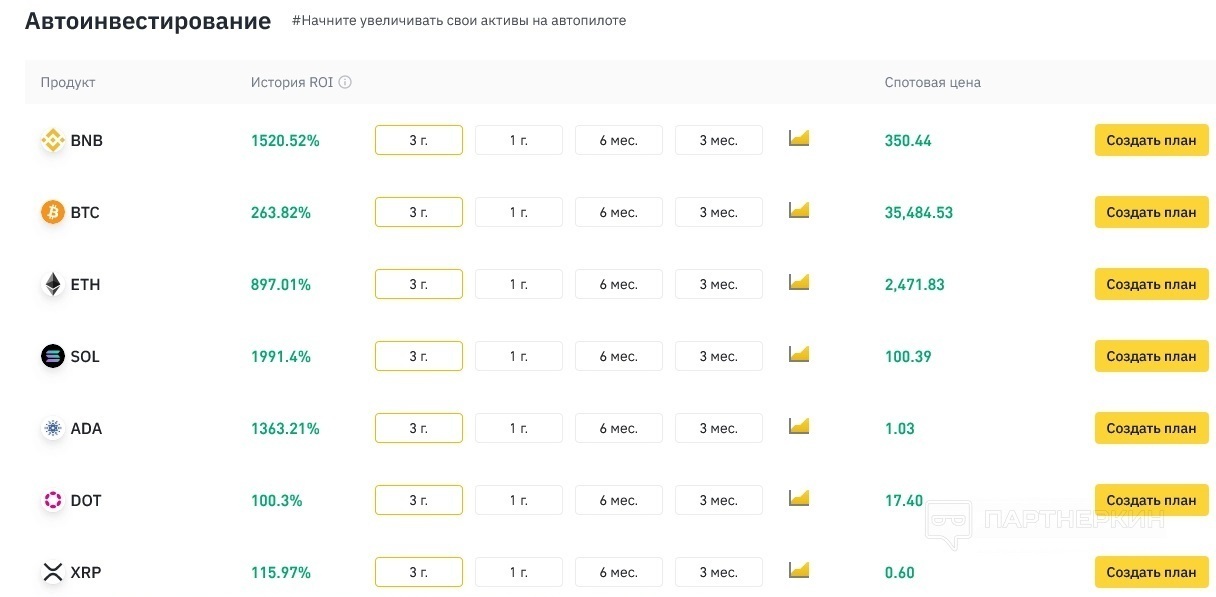Click the BNB coin icon
Viewport: 1216px width, 597px height.
tap(52, 141)
